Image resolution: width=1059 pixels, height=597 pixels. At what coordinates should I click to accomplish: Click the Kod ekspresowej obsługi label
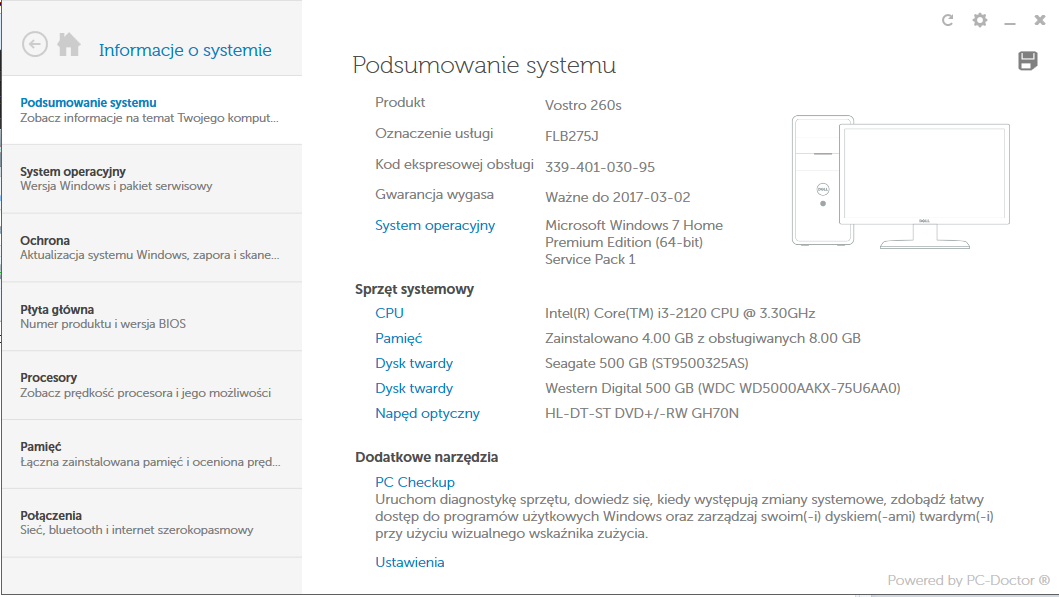coord(455,164)
